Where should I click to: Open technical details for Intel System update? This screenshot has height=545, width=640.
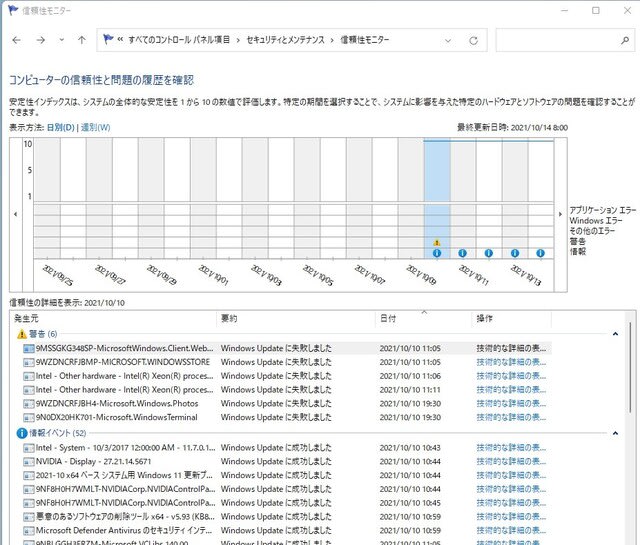point(511,448)
